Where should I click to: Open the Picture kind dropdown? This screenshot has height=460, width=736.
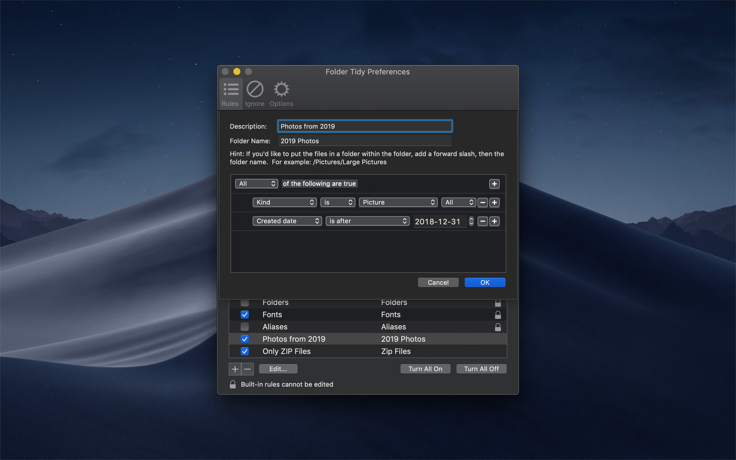coord(398,203)
